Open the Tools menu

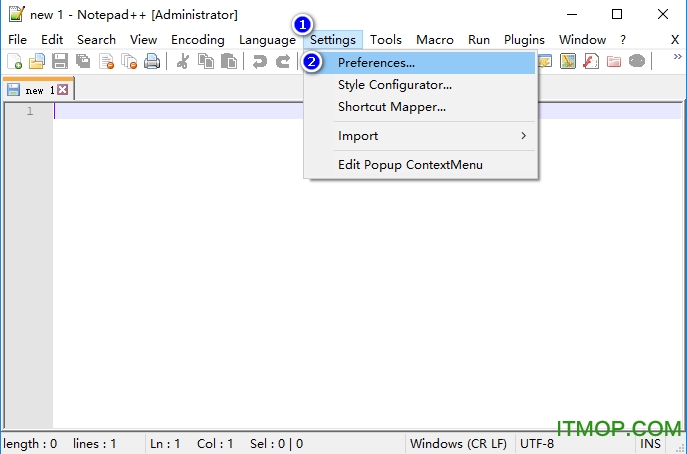[386, 40]
